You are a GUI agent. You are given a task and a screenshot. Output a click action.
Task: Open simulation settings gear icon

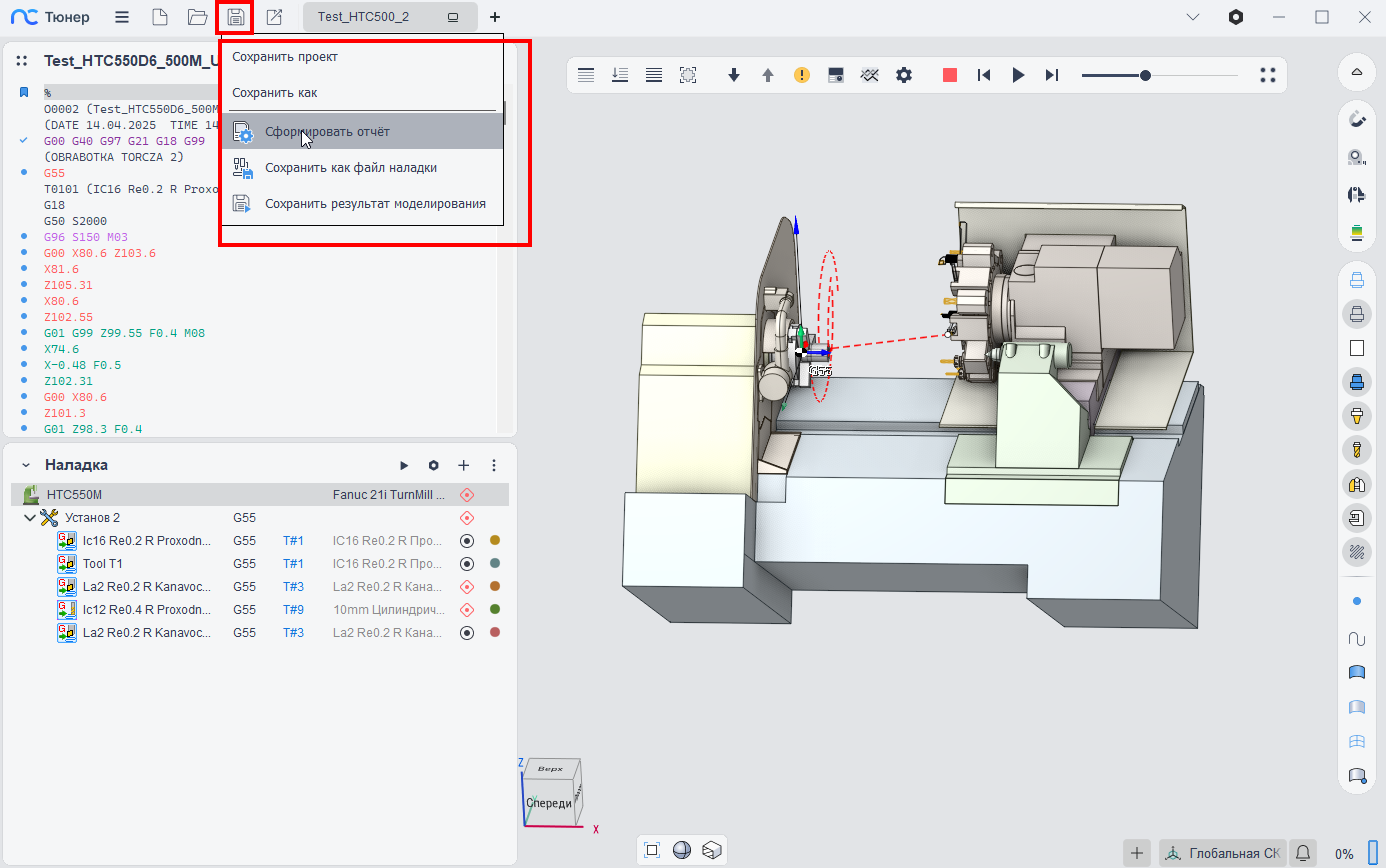(x=904, y=75)
